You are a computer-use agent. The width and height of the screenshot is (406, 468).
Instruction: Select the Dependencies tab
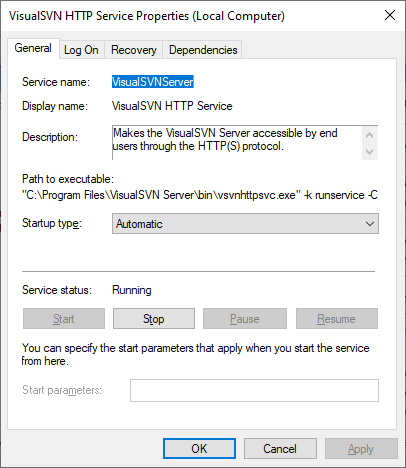point(203,50)
